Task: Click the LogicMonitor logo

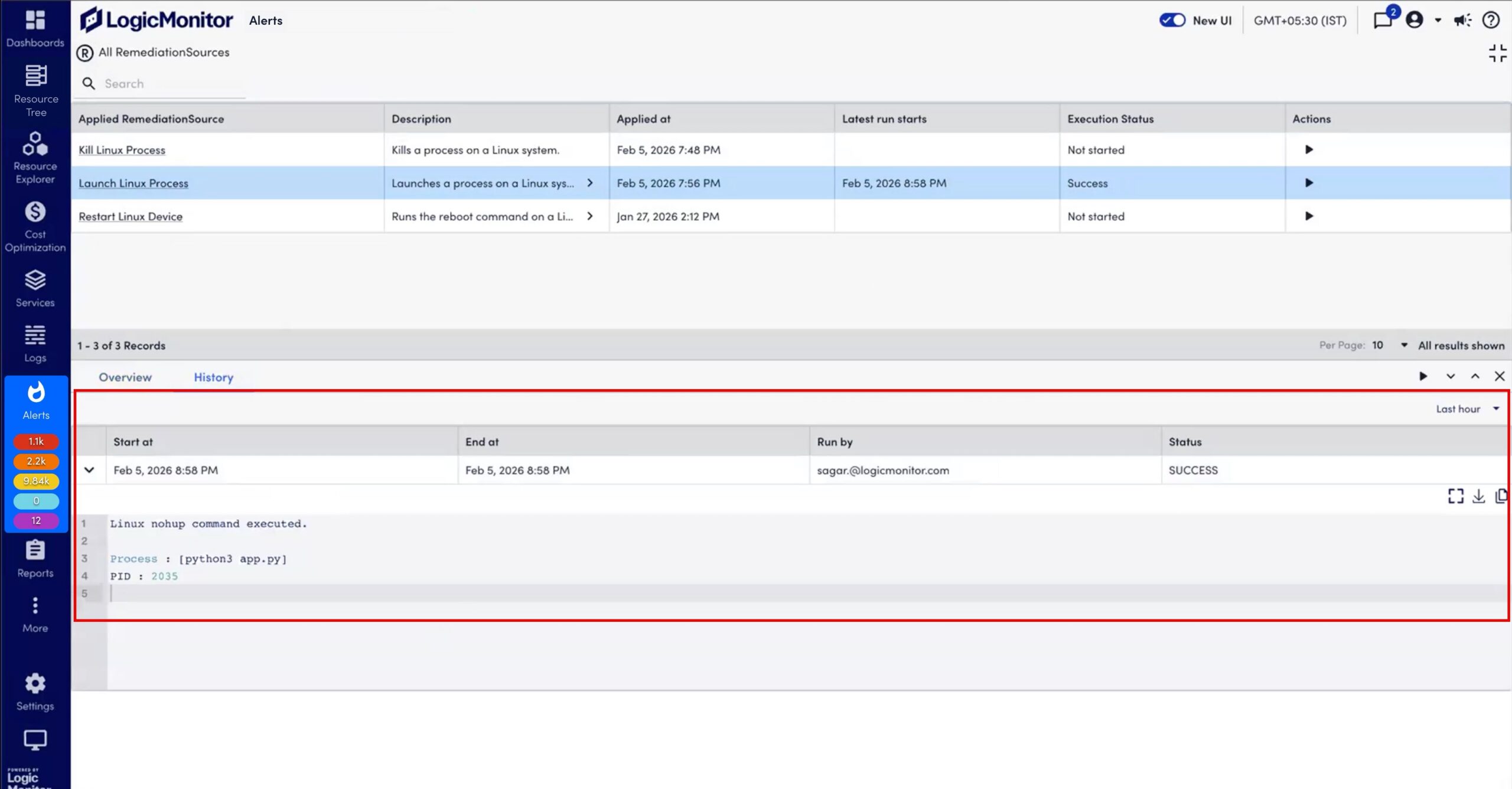Action: click(x=157, y=20)
